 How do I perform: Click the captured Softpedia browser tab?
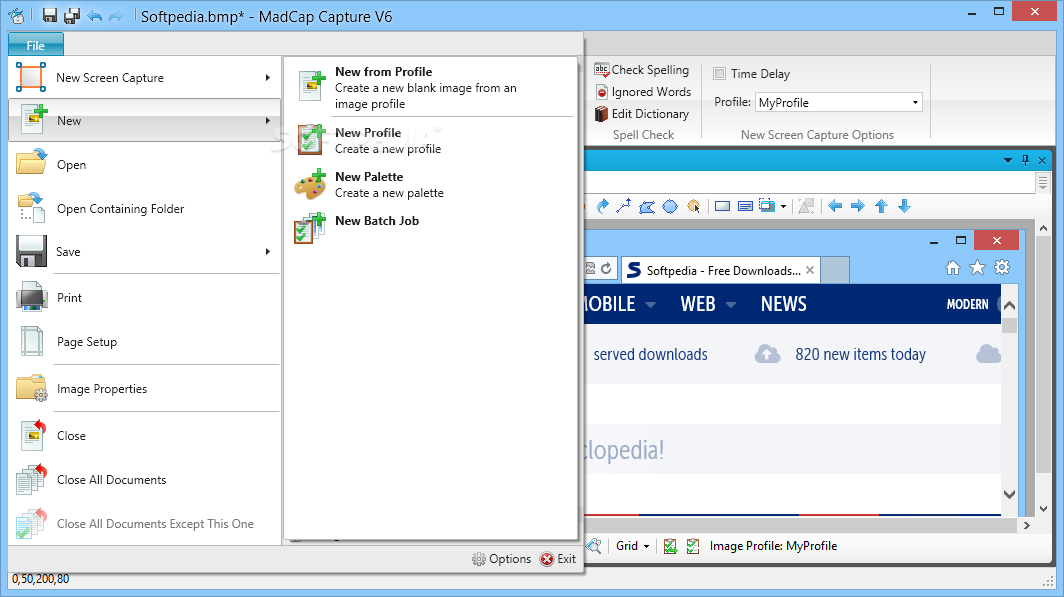(721, 270)
